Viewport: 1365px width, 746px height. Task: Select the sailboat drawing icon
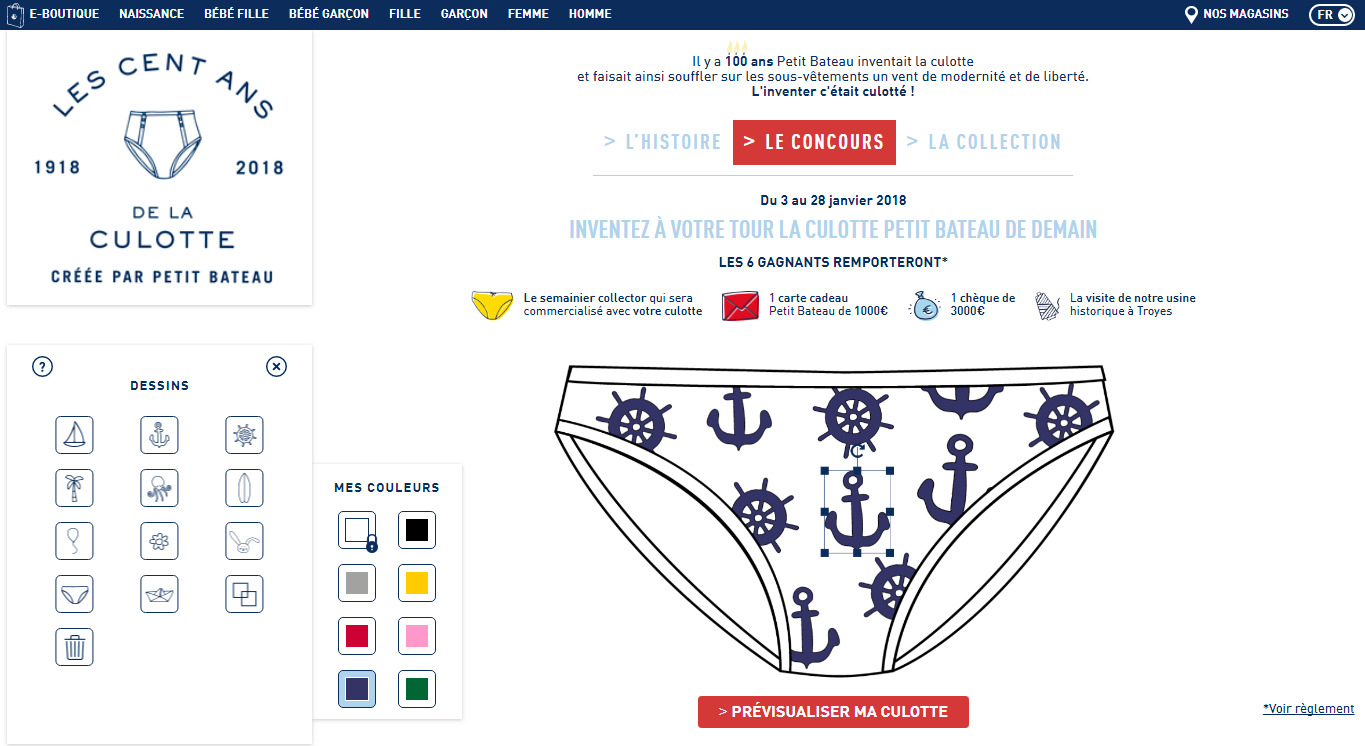[x=74, y=435]
